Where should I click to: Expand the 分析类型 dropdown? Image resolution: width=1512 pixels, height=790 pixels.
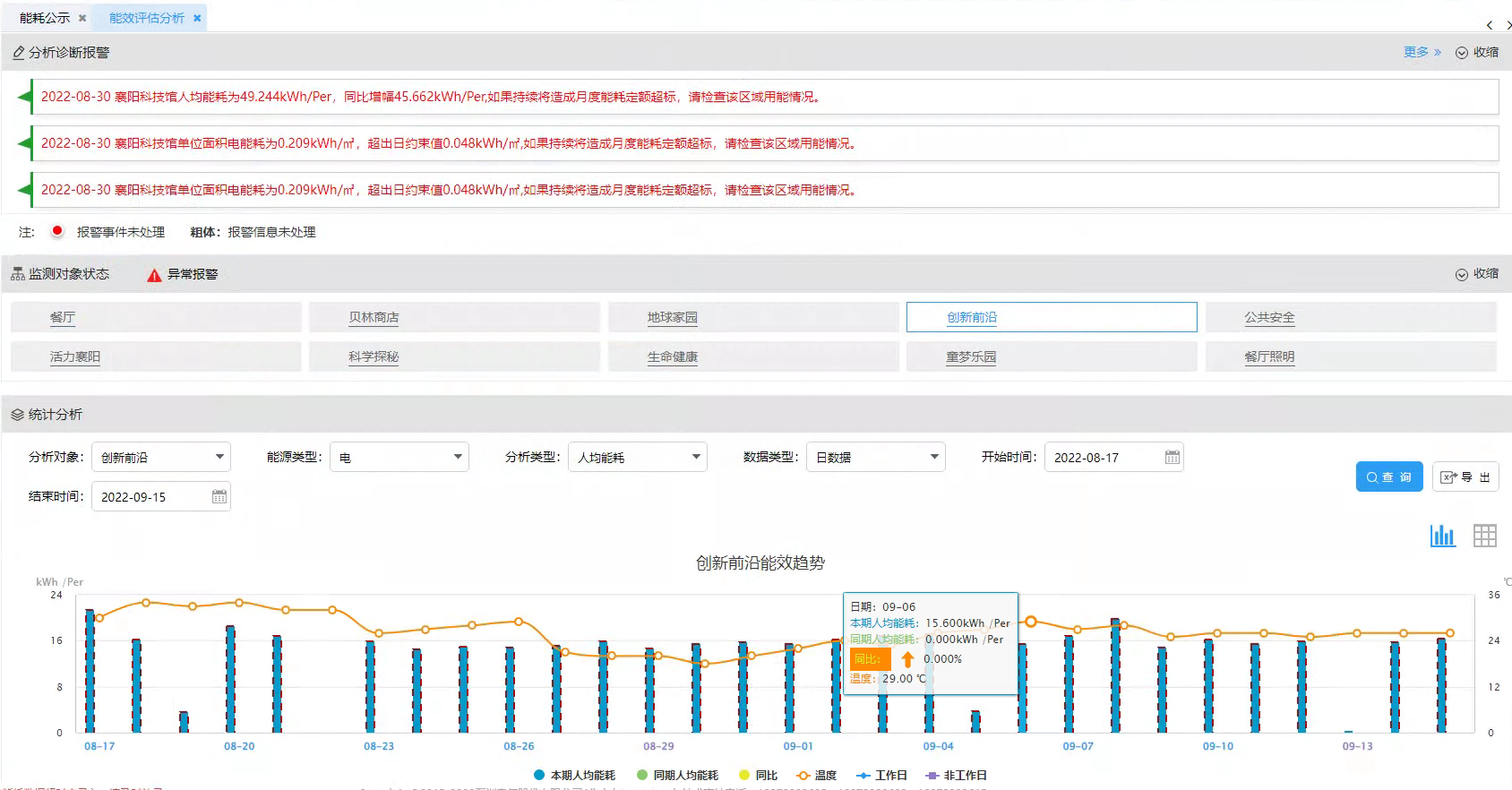click(638, 458)
